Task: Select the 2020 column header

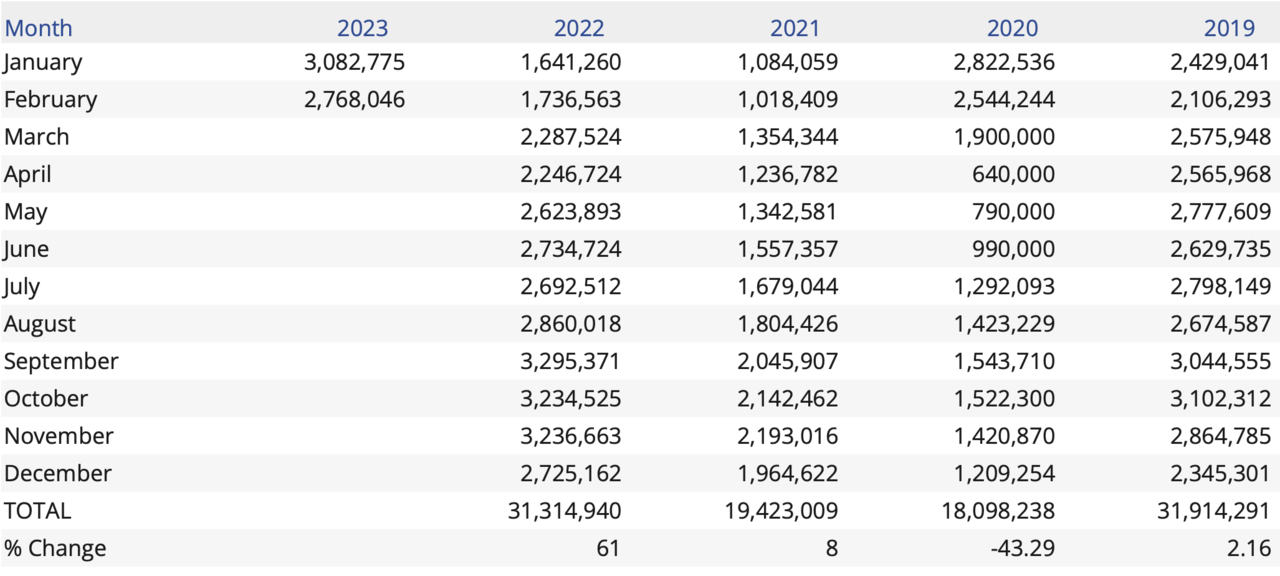Action: click(x=1012, y=28)
